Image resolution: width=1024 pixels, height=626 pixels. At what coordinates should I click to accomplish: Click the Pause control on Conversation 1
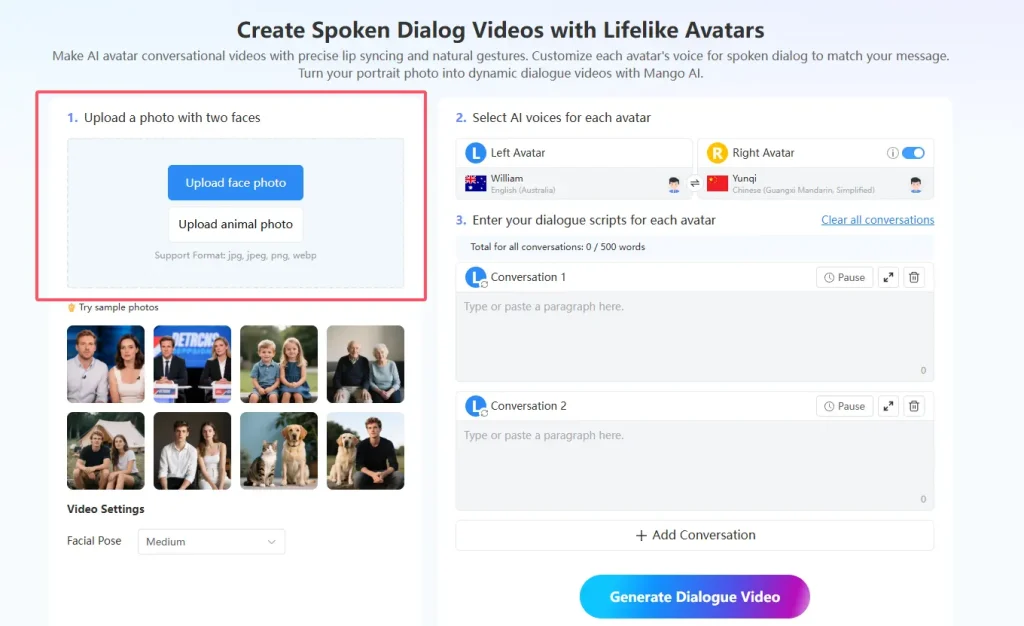click(x=844, y=277)
